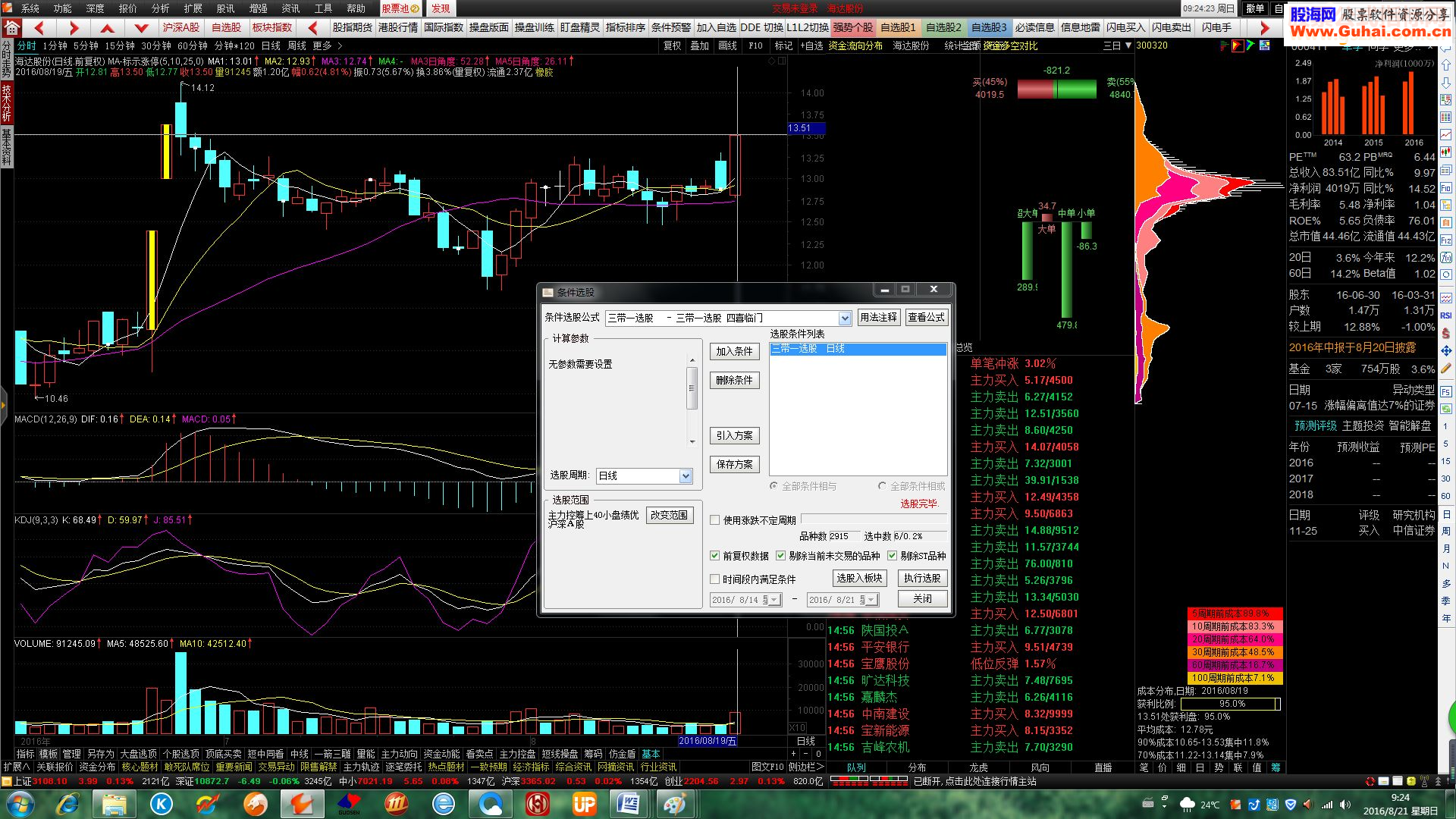This screenshot has height=819, width=1456.
Task: Click the up arrow icon in right sidebar
Action: (1446, 65)
